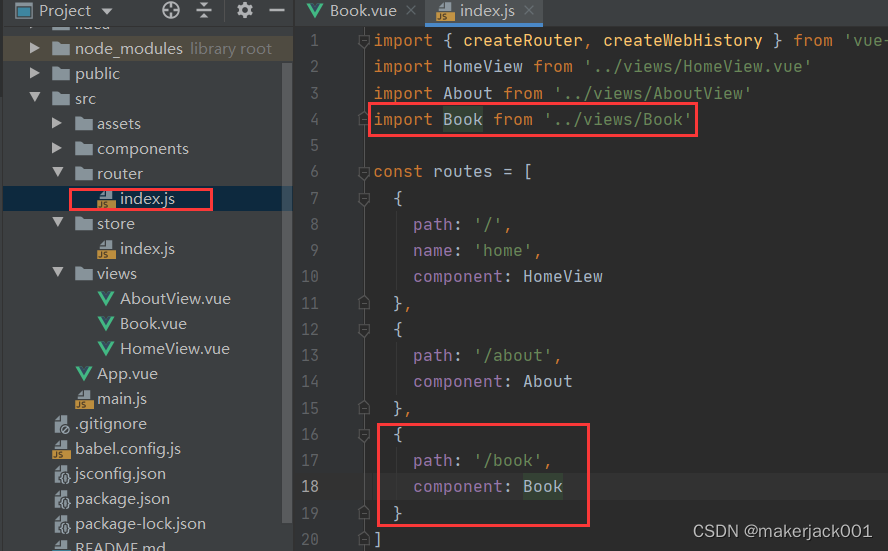The image size is (888, 551).
Task: Hide the Project panel with minus icon
Action: 275,12
